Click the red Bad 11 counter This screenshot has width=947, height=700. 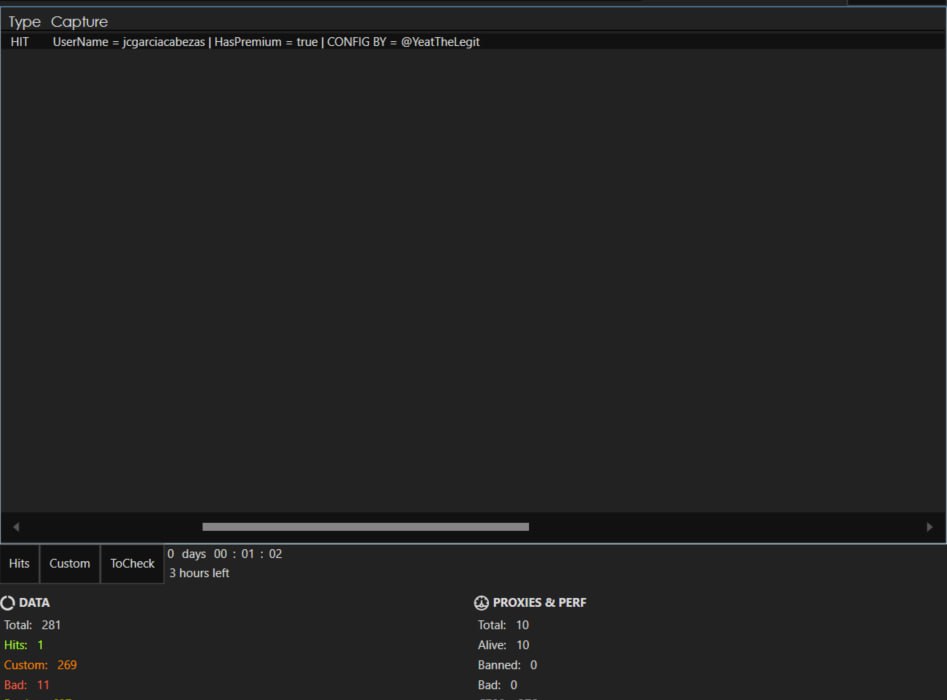point(27,685)
